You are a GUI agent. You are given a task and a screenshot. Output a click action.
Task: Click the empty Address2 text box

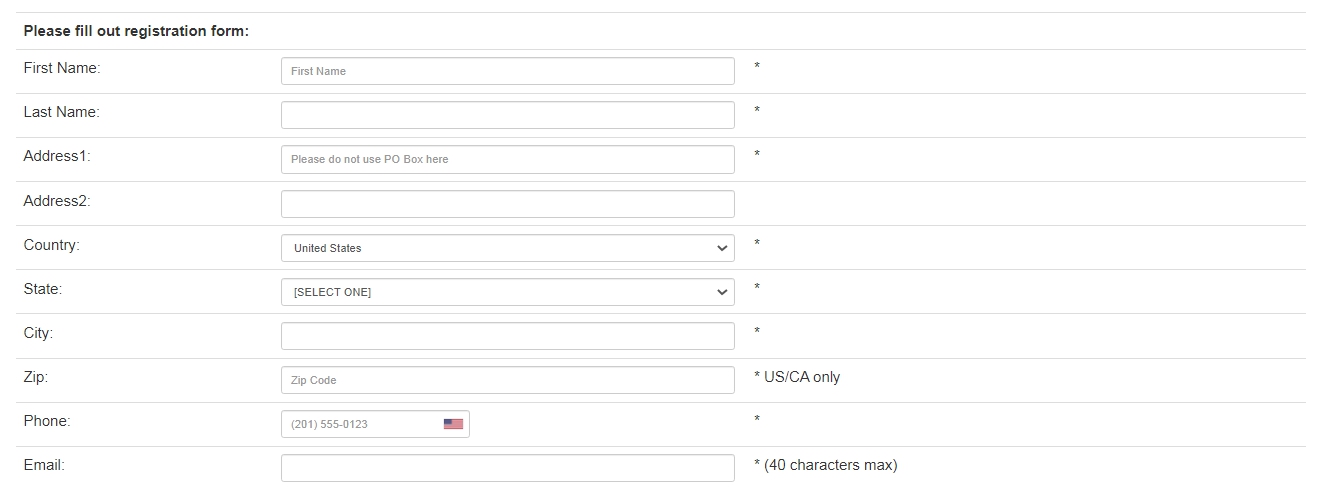(508, 204)
